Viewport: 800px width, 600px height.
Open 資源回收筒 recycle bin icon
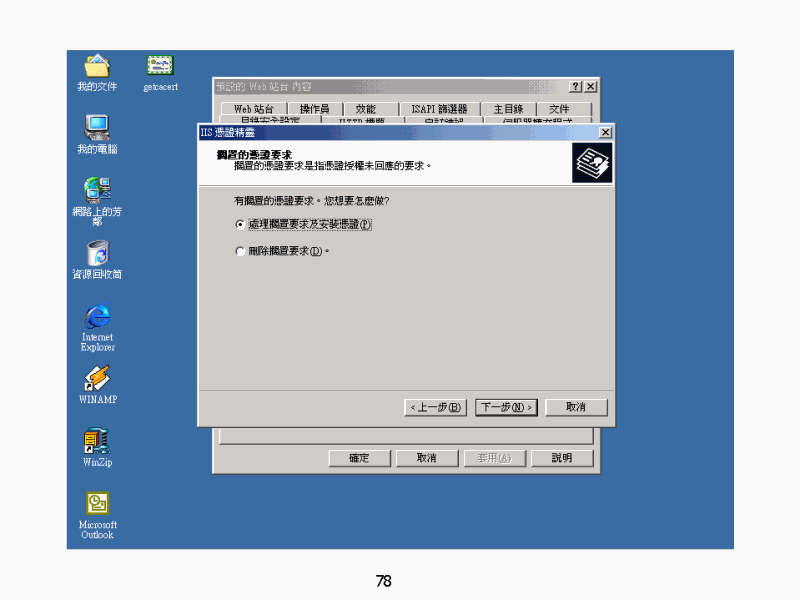coord(97,252)
